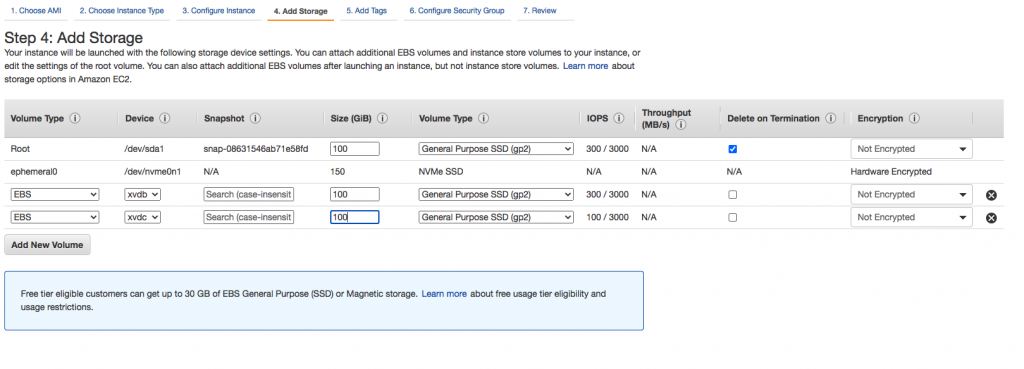Click the Root volume size input field
Image resolution: width=1024 pixels, height=369 pixels.
click(355, 149)
